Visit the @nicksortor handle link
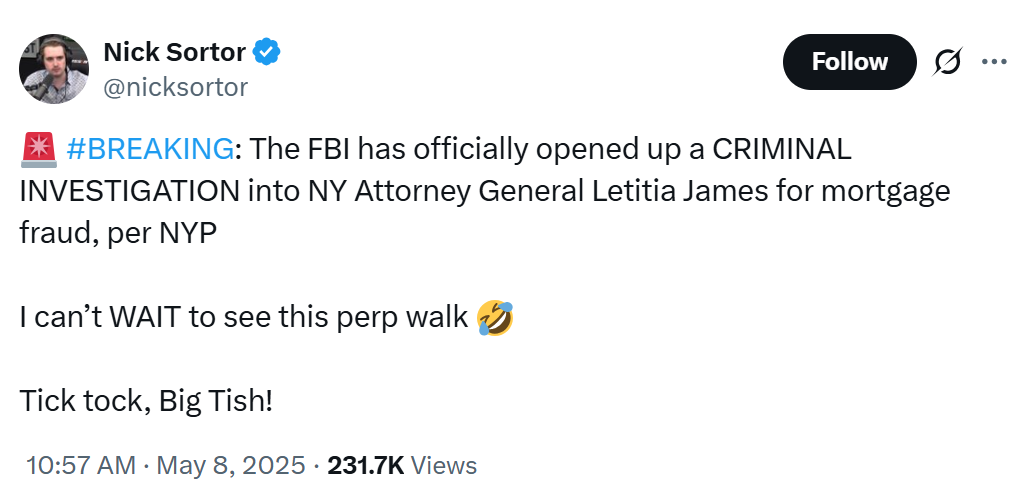Screen dimensions: 1023x498 tap(176, 87)
